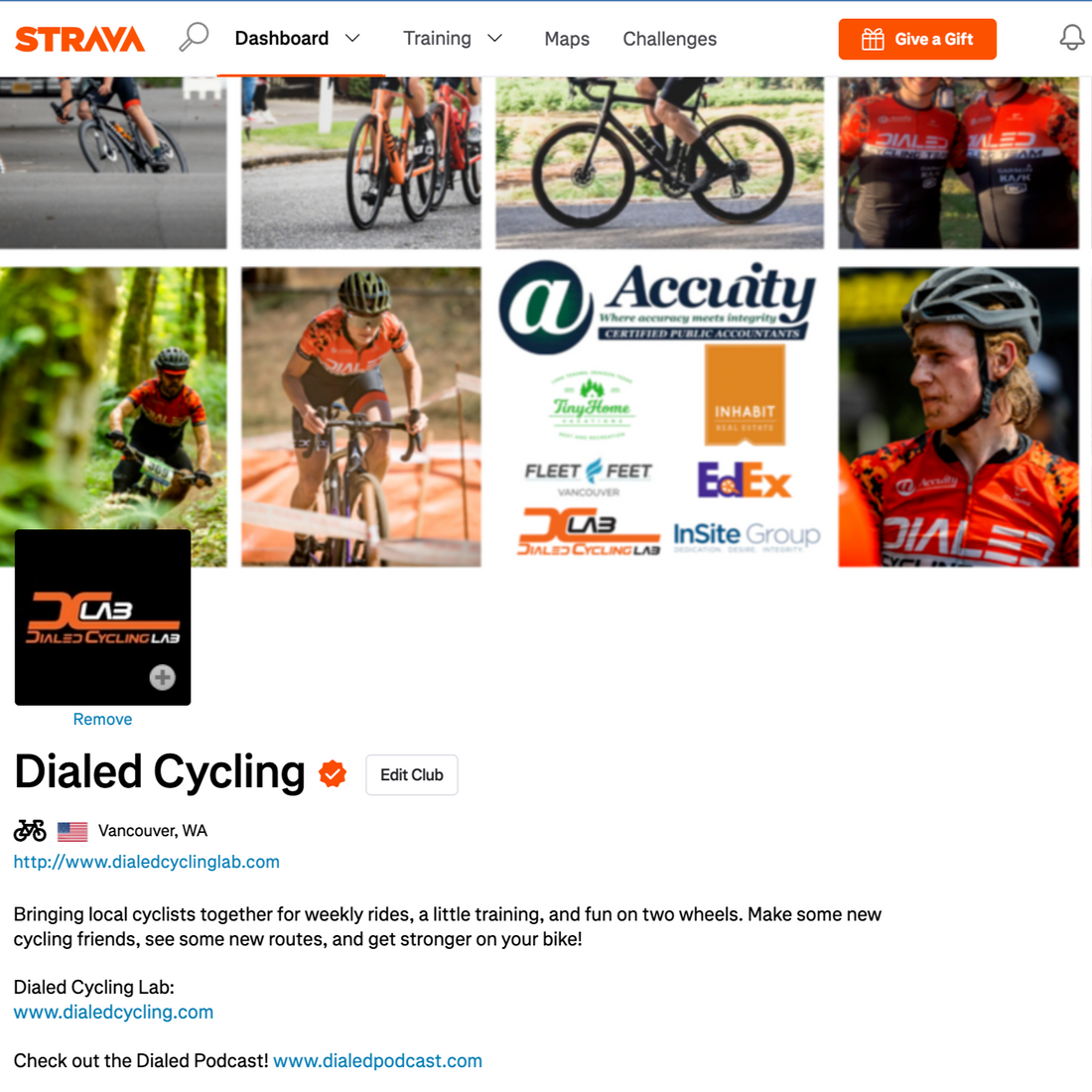The height and width of the screenshot is (1092, 1092).
Task: Click the United States flag icon
Action: tap(72, 831)
